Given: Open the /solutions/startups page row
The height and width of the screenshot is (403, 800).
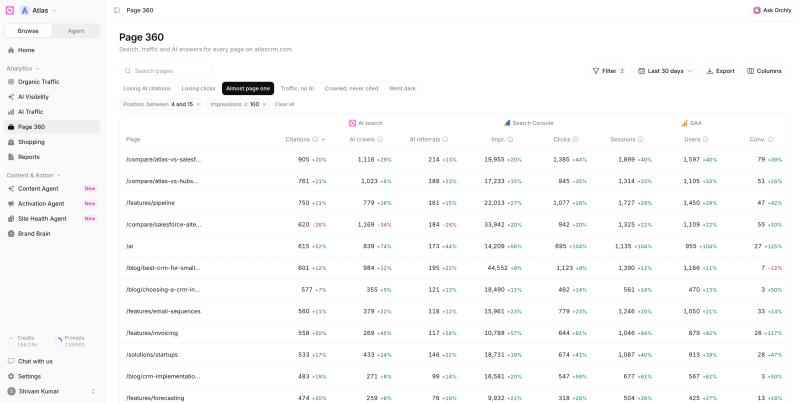Looking at the screenshot, I should coord(453,355).
